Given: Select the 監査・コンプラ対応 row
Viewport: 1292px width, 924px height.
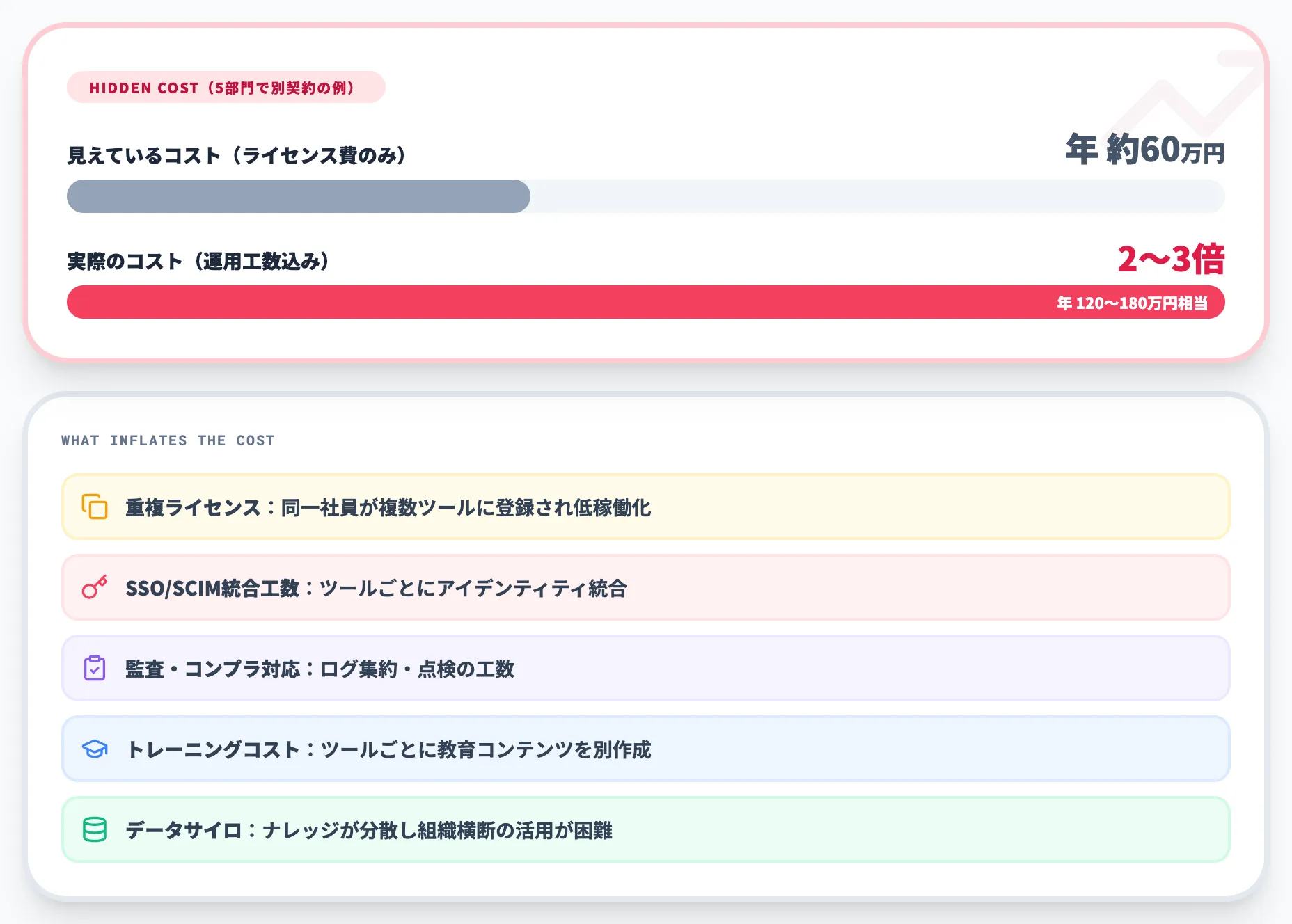Looking at the screenshot, I should click(x=646, y=668).
